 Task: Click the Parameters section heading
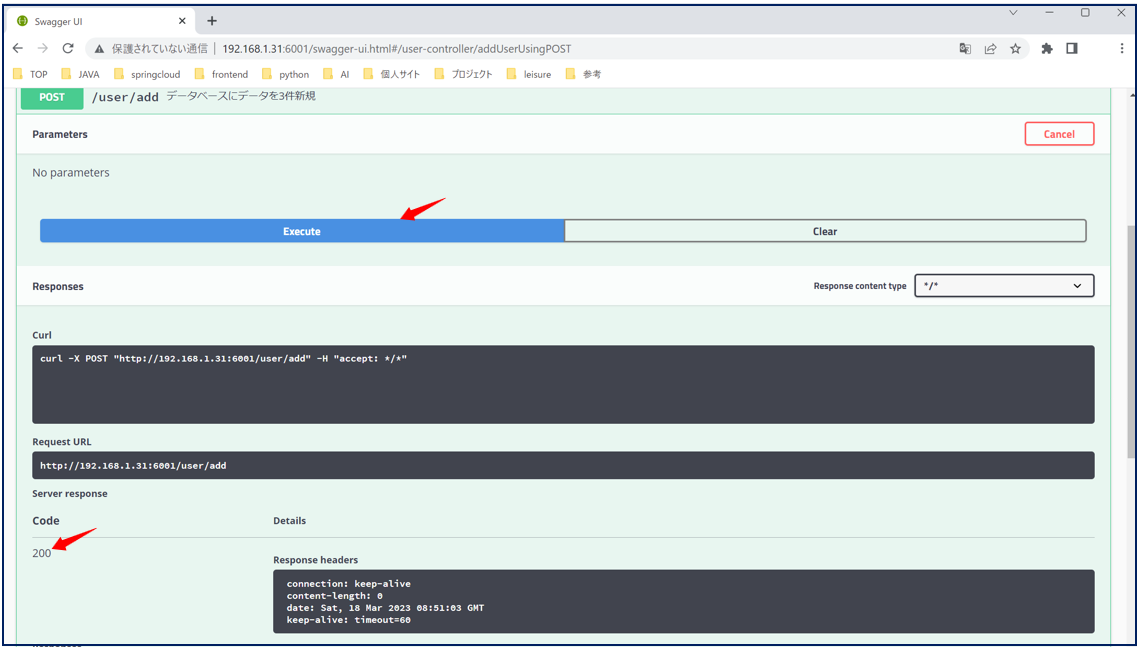coord(60,134)
